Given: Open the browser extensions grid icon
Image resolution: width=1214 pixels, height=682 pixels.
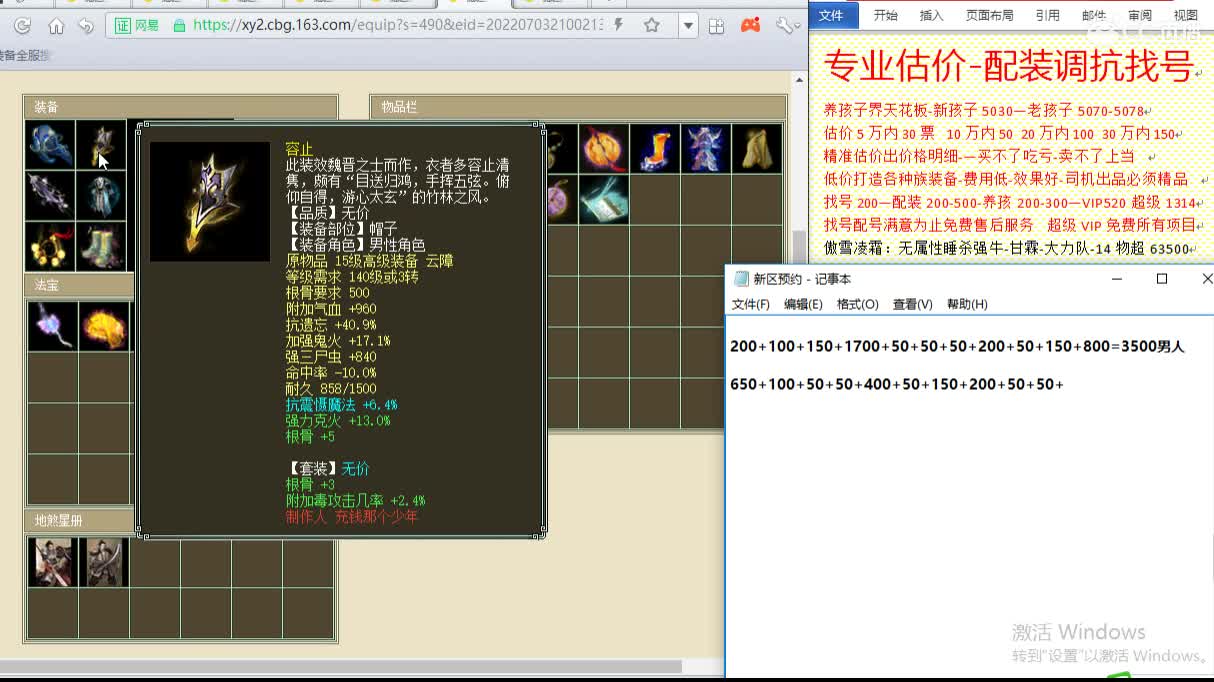Looking at the screenshot, I should 716,26.
